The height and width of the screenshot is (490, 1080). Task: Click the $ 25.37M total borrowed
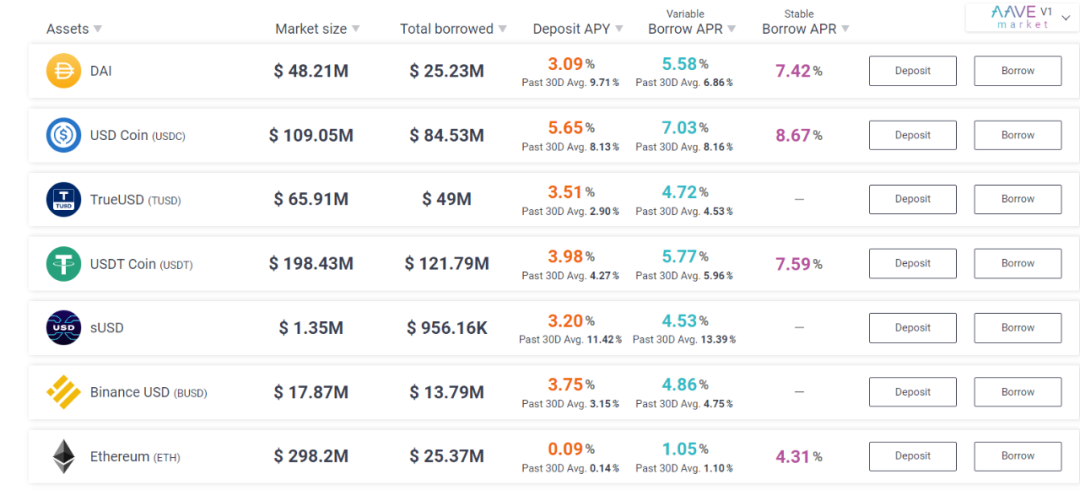446,456
